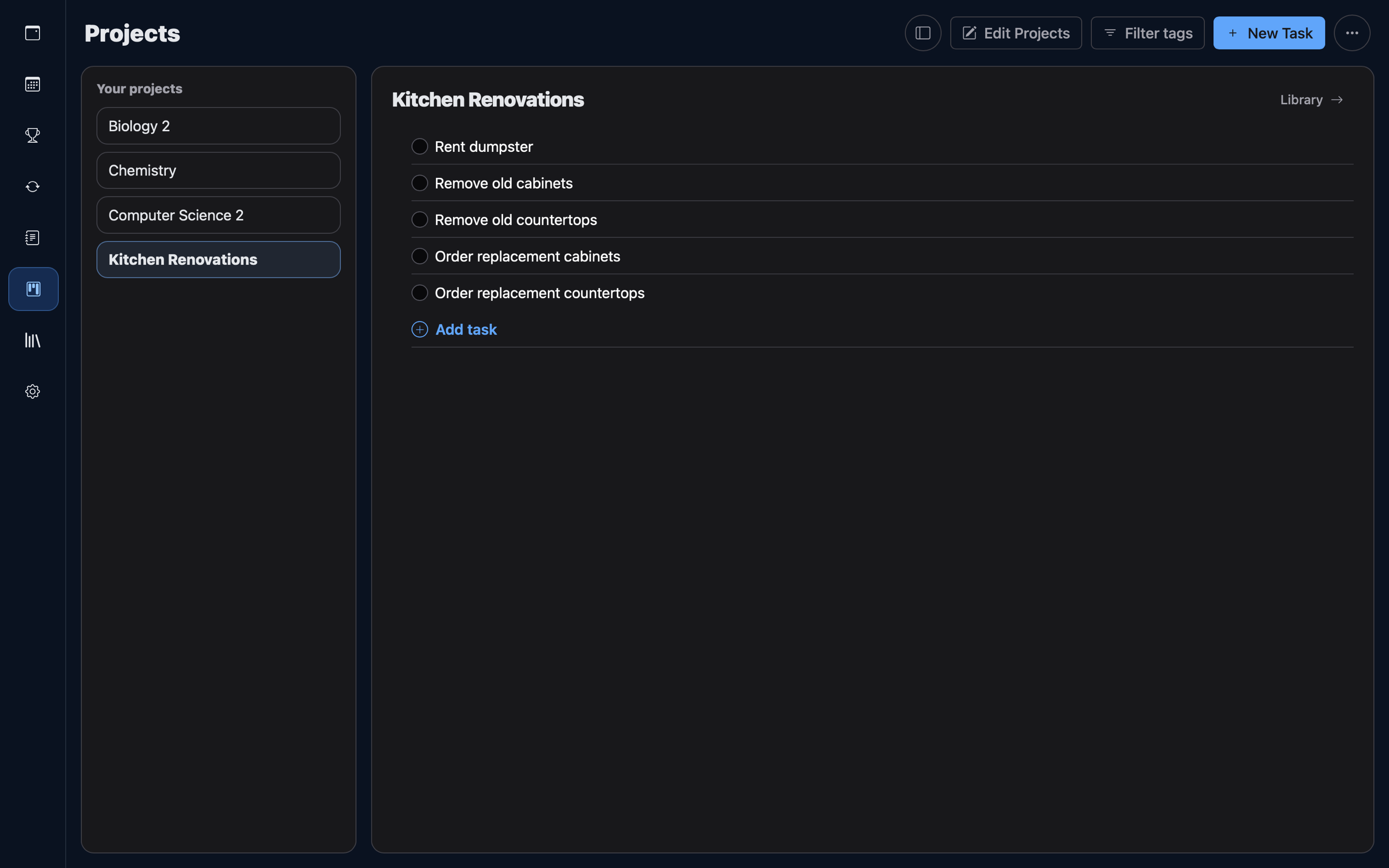Image resolution: width=1389 pixels, height=868 pixels.
Task: Open the Library books icon in sidebar
Action: coord(33,340)
